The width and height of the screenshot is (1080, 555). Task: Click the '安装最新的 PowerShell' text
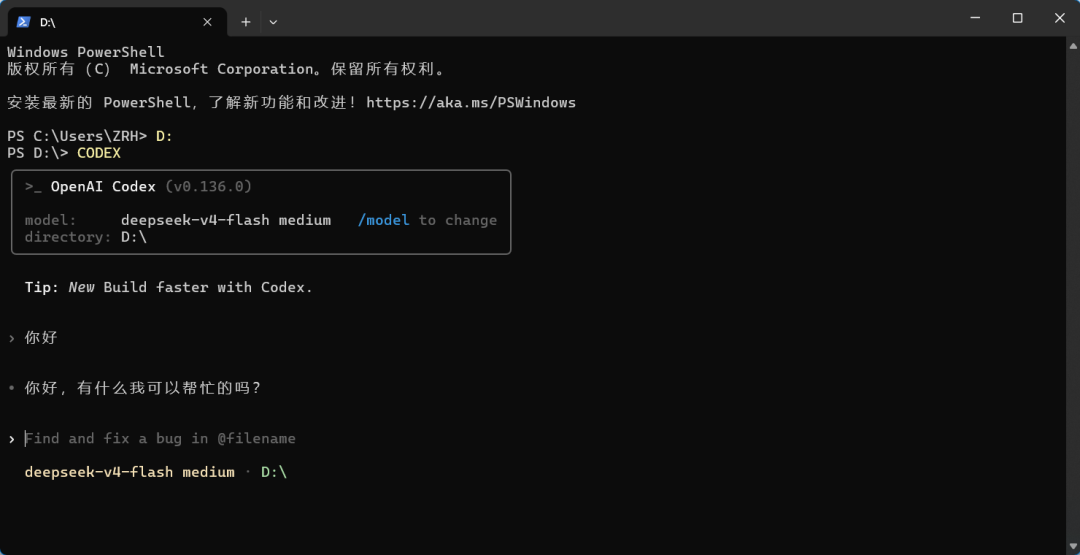98,103
